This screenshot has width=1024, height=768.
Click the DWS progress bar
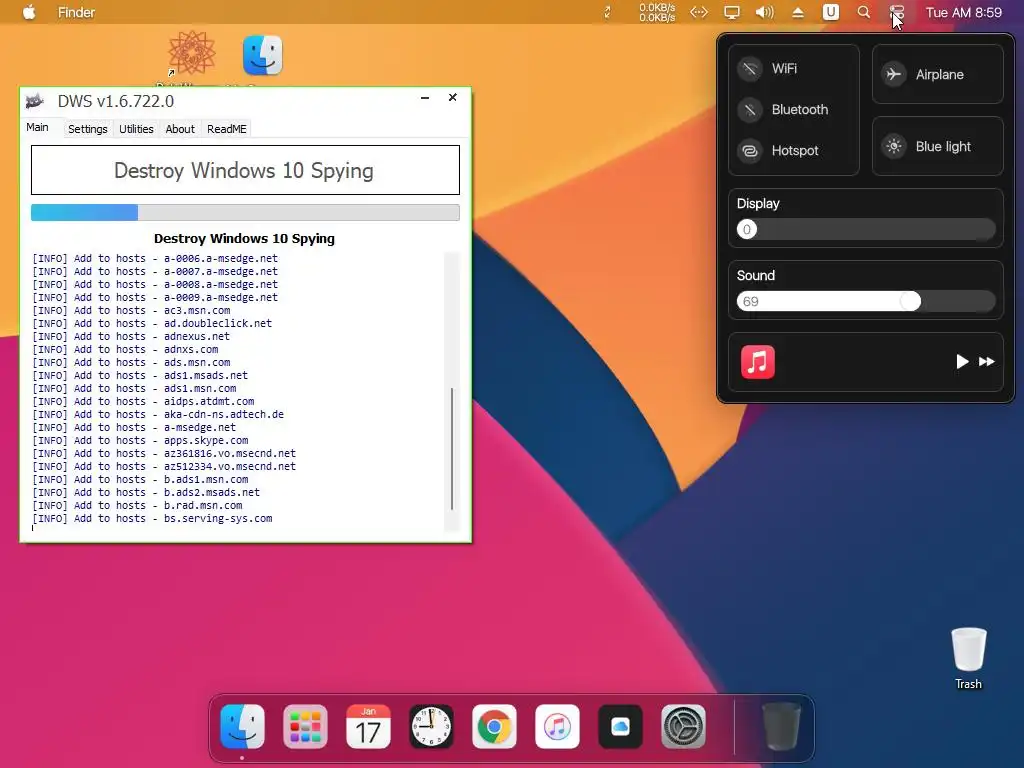point(246,212)
